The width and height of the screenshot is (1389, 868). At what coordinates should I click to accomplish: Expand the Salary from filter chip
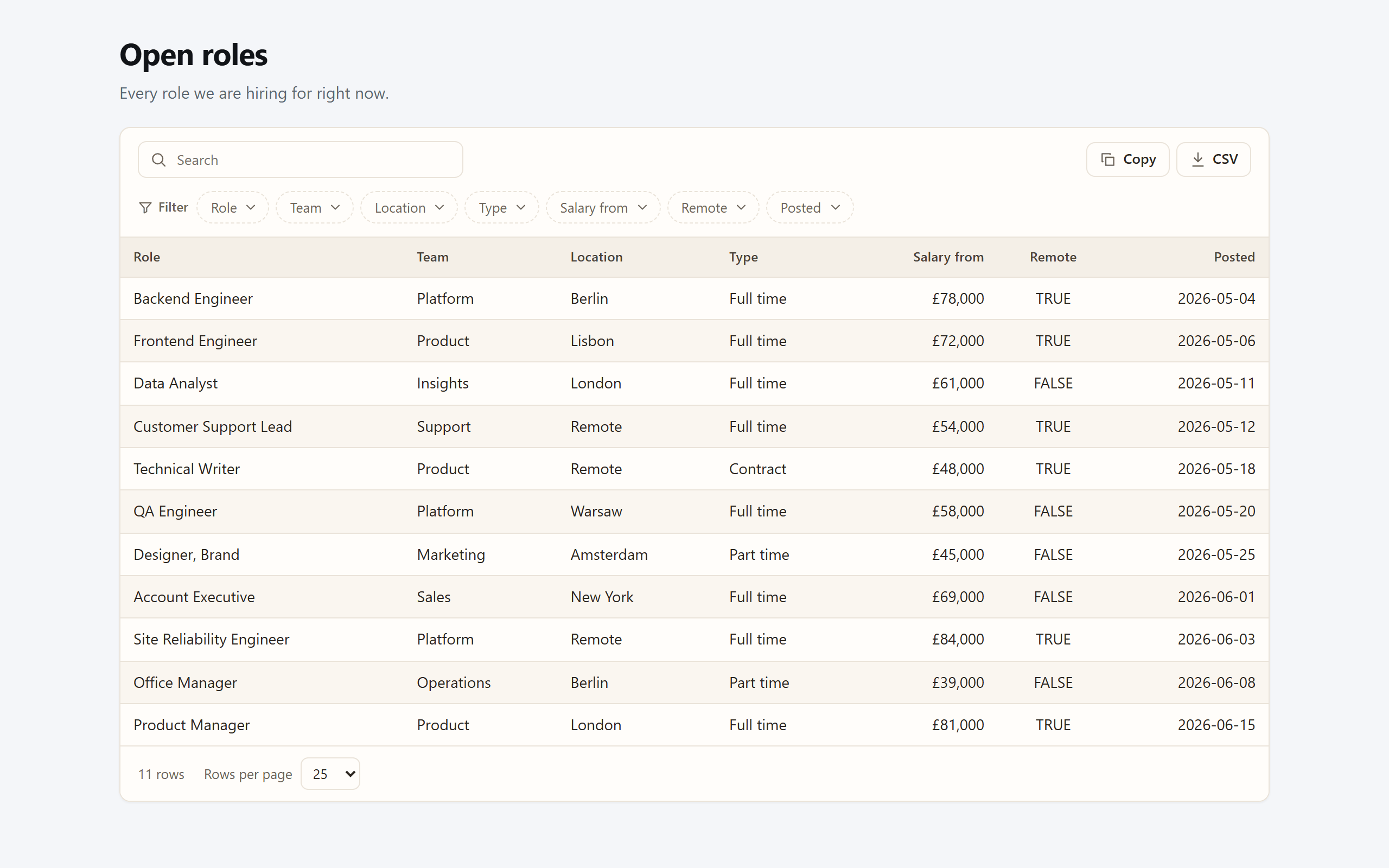click(603, 208)
